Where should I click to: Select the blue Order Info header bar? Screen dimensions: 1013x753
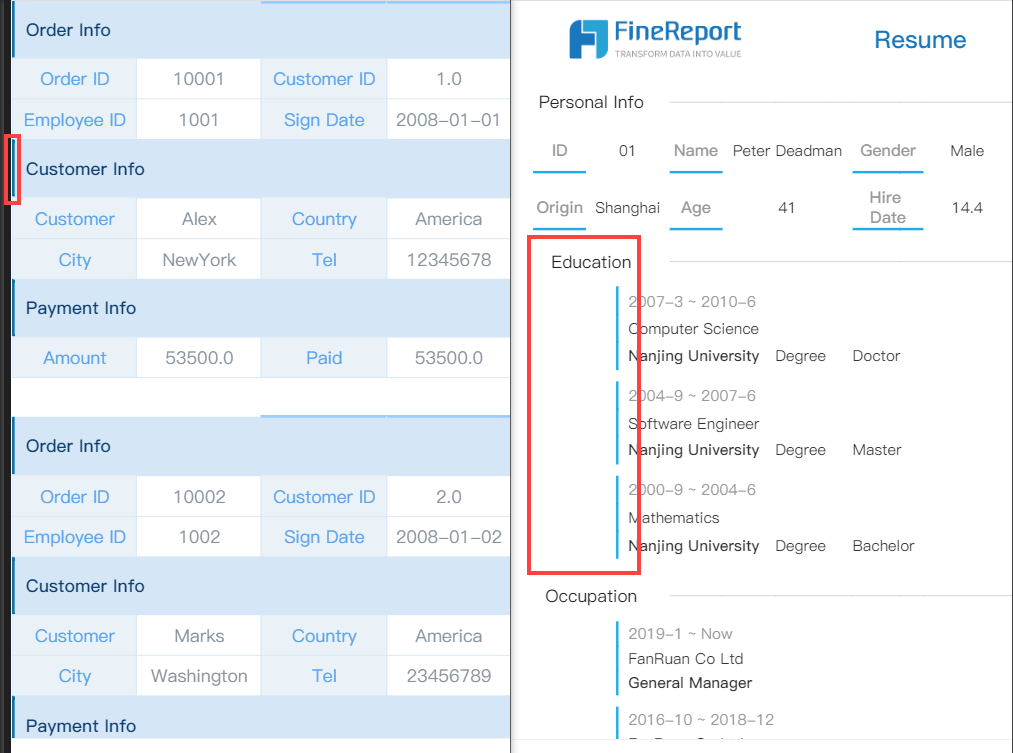click(68, 30)
